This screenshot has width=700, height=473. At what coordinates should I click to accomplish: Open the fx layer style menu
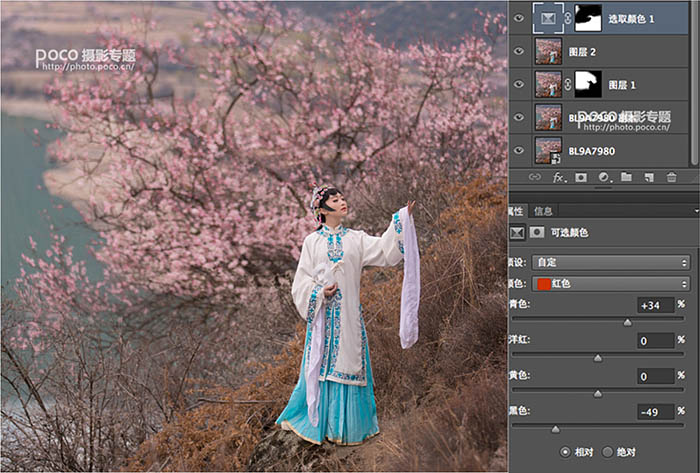(559, 178)
